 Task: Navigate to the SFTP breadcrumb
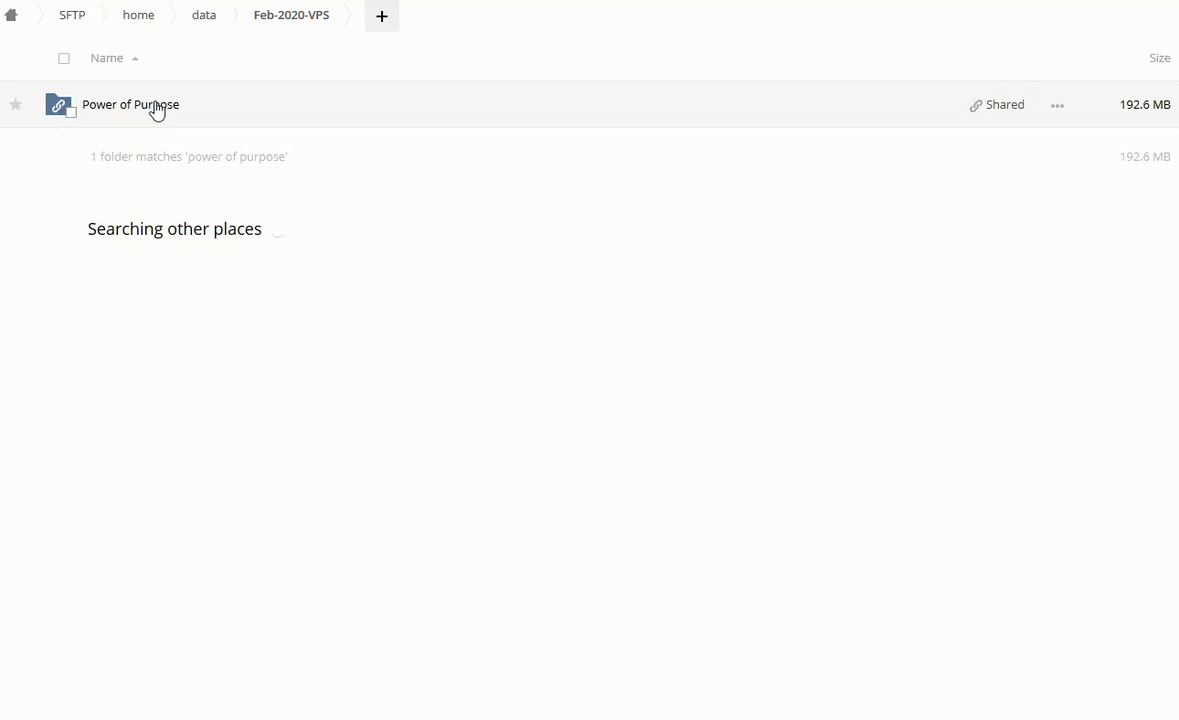72,15
